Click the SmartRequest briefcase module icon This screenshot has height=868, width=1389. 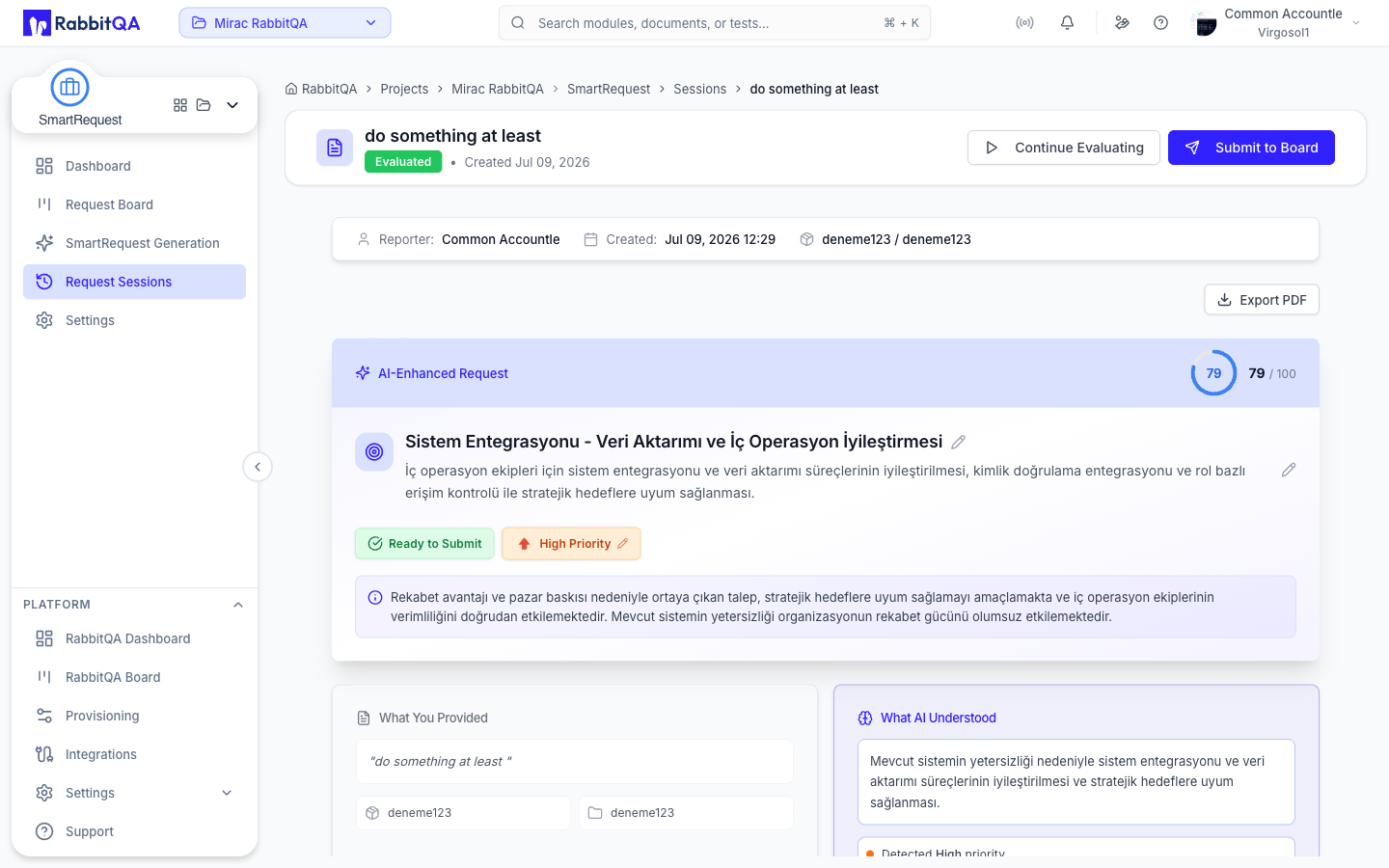pyautogui.click(x=69, y=88)
